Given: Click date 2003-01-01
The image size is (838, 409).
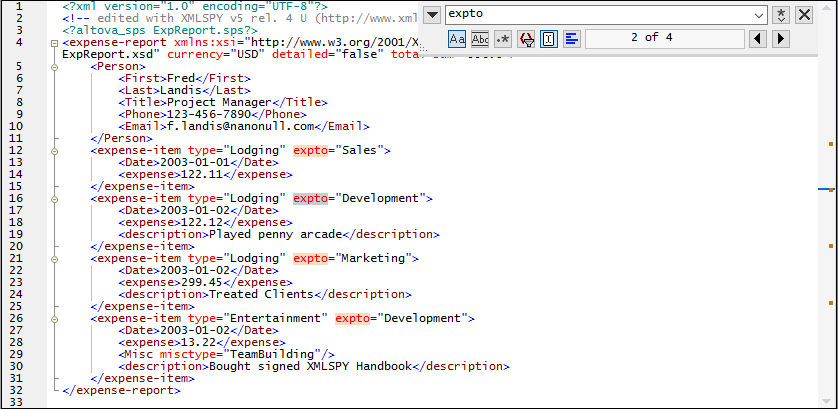Looking at the screenshot, I should pyautogui.click(x=195, y=163).
